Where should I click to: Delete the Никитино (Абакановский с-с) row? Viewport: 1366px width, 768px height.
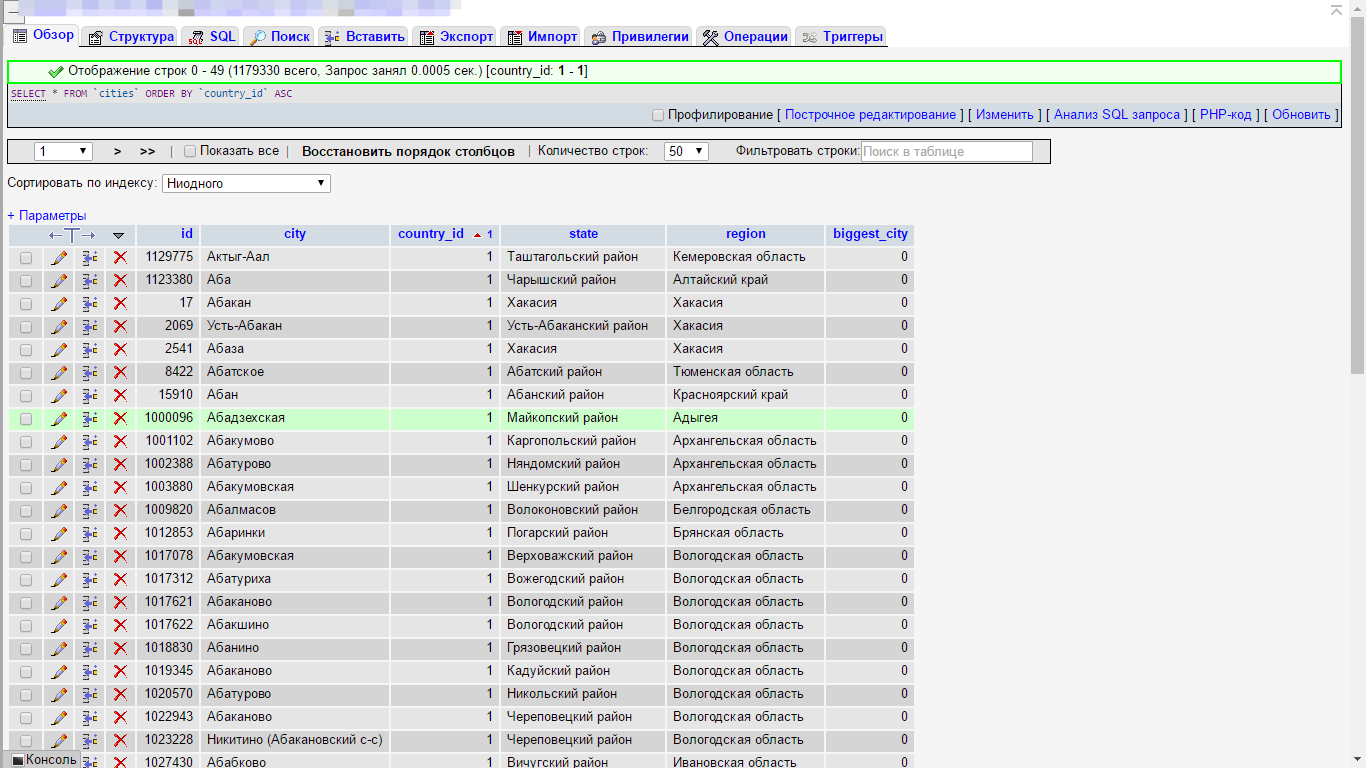click(x=120, y=740)
